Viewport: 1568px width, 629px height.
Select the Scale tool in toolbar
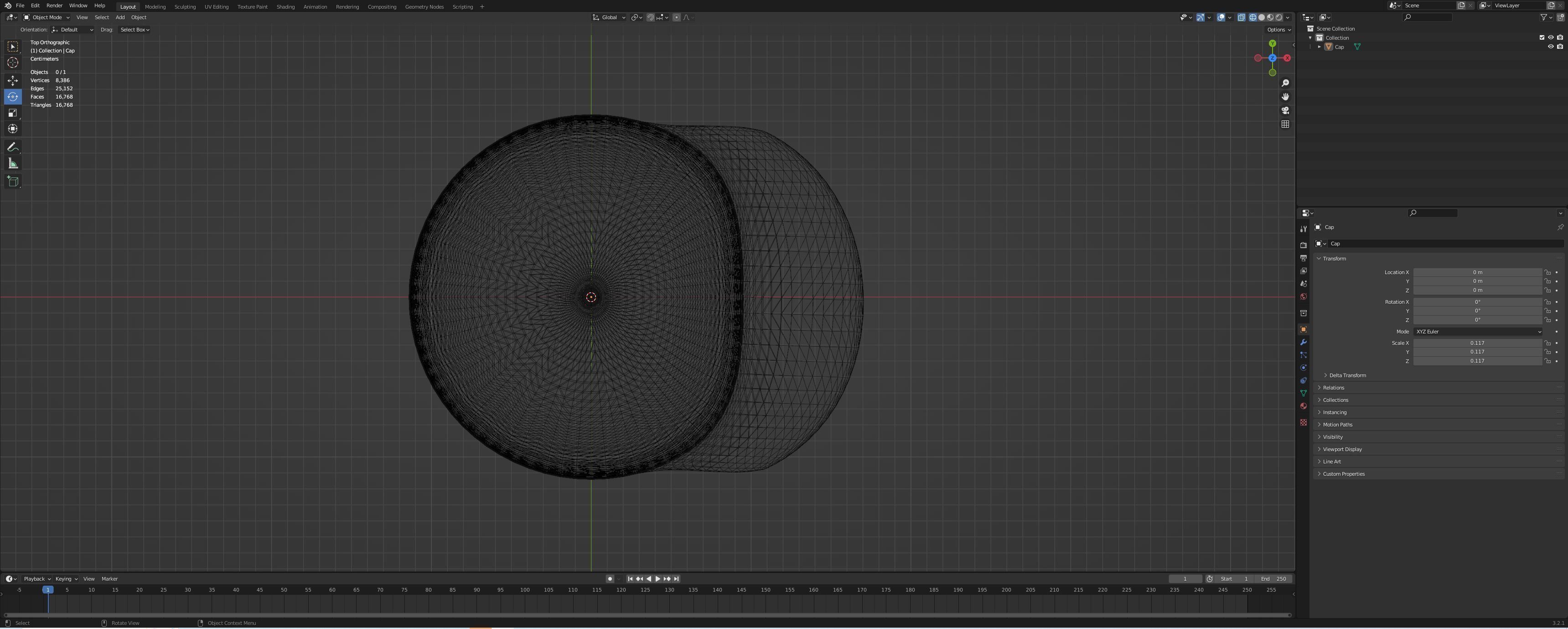(x=13, y=113)
